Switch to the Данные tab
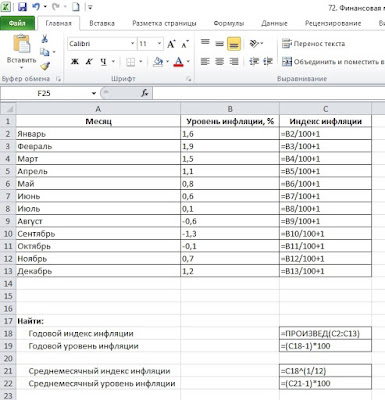This screenshot has height=400, width=385. point(274,23)
